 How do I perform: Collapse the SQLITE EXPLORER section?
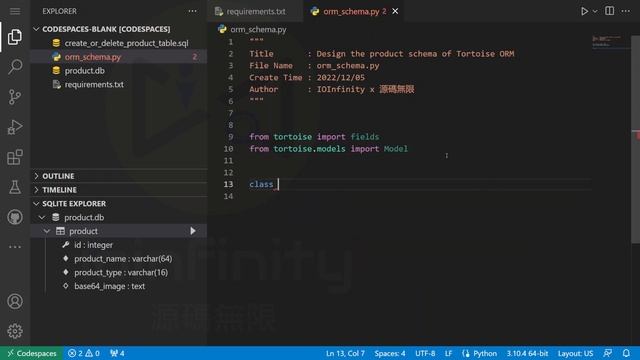pyautogui.click(x=74, y=203)
